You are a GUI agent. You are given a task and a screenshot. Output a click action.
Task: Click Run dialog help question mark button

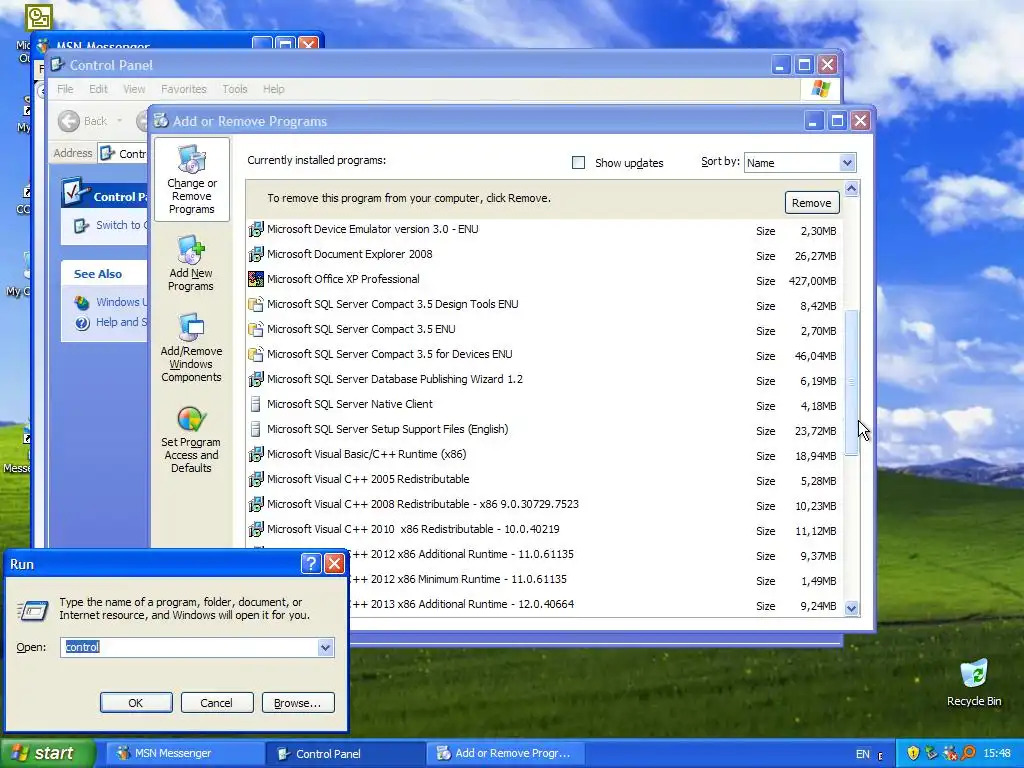[x=311, y=564]
